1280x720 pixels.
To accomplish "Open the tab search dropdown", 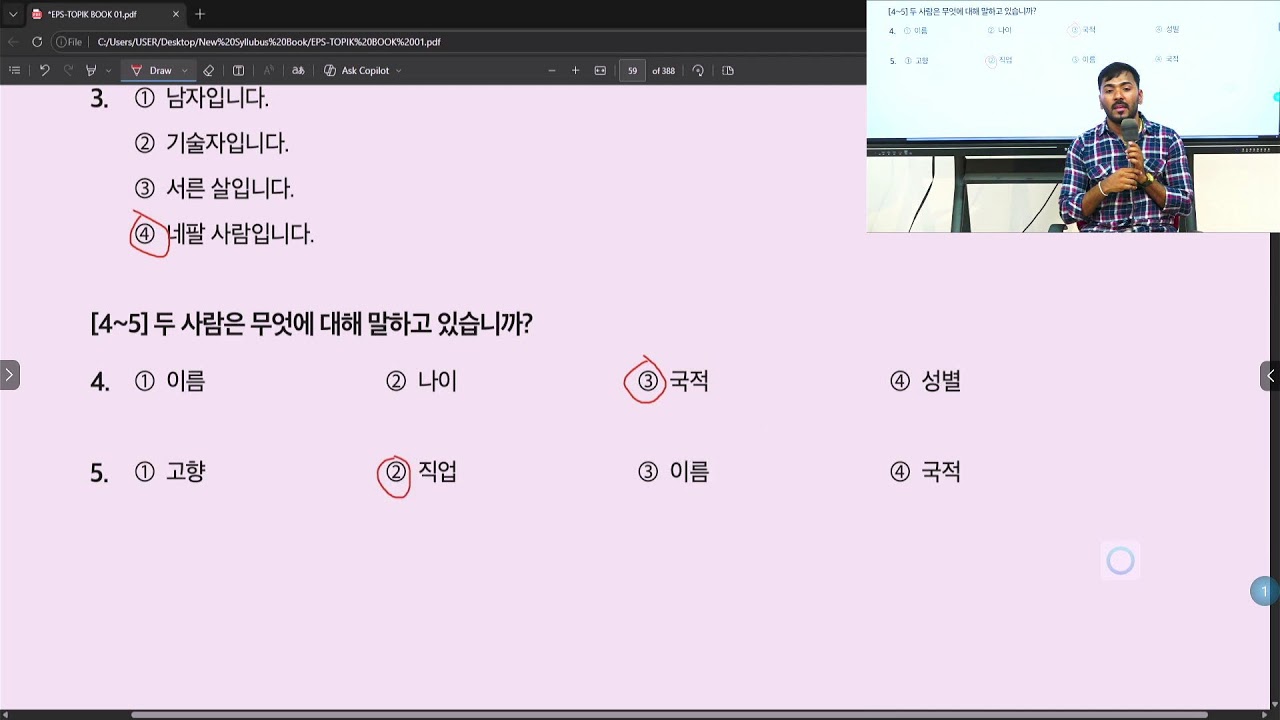I will click(13, 14).
